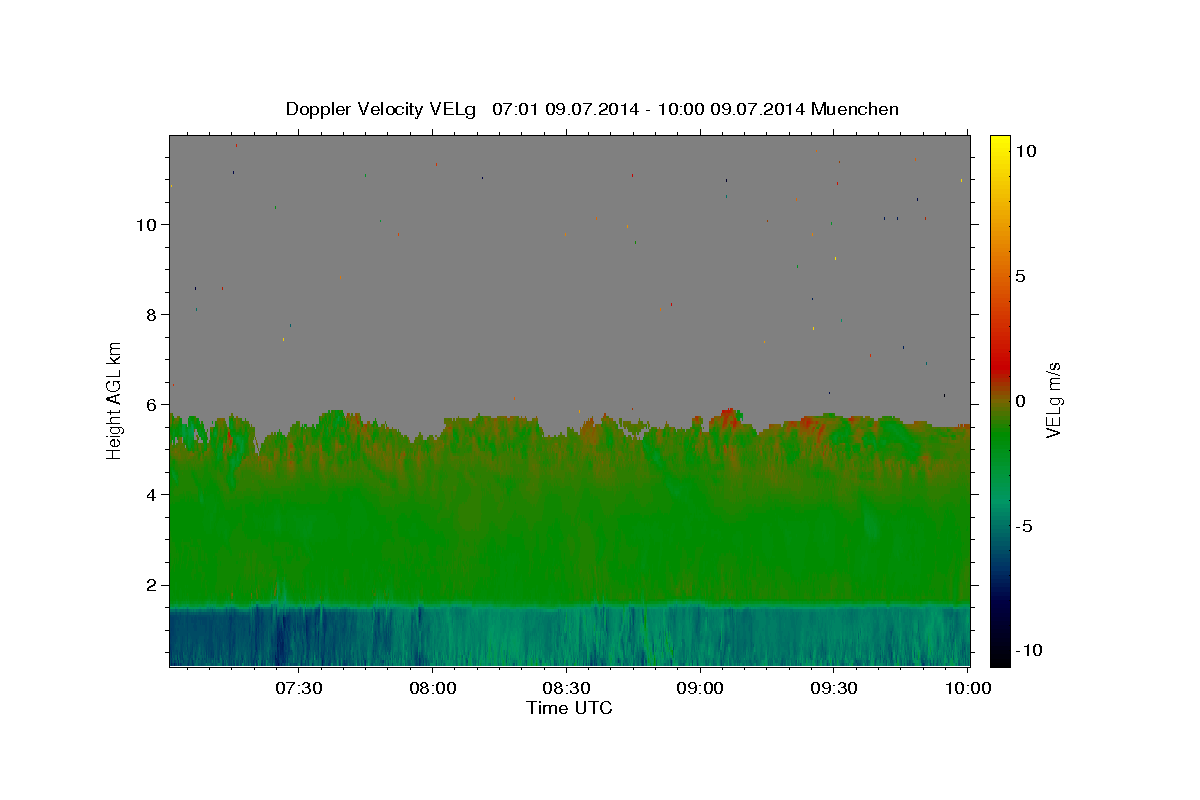Click the Height AGL km axis title
The image size is (1200, 800).
(x=115, y=400)
